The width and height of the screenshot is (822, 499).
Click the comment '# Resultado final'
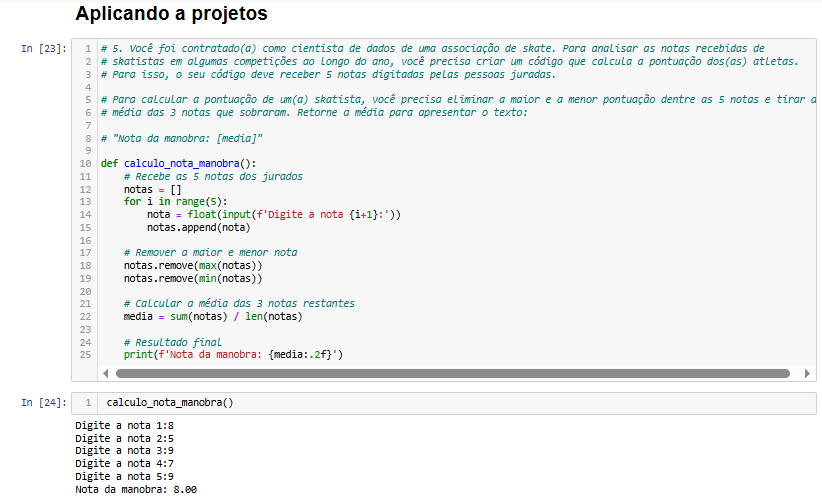[x=172, y=342]
